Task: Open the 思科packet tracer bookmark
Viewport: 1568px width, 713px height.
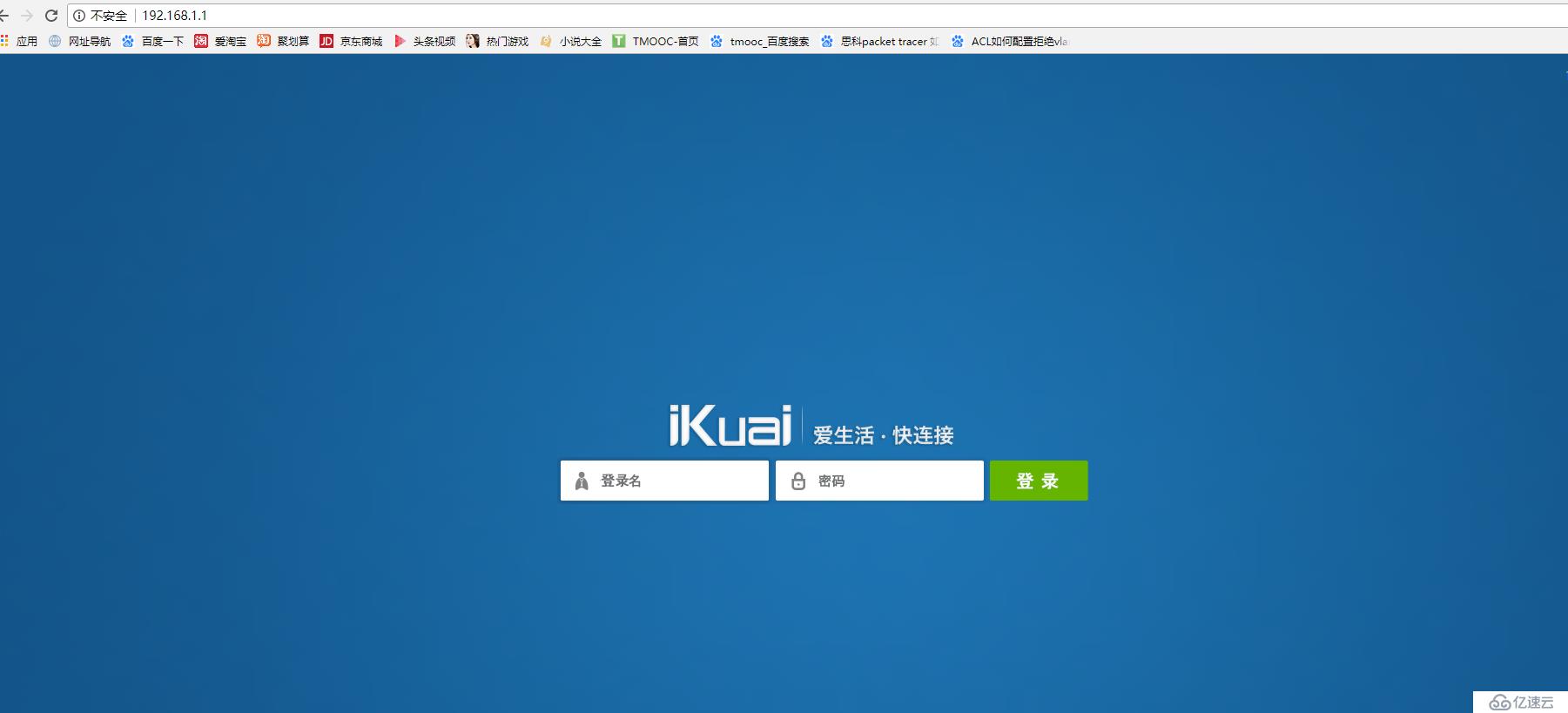Action: pyautogui.click(x=880, y=41)
